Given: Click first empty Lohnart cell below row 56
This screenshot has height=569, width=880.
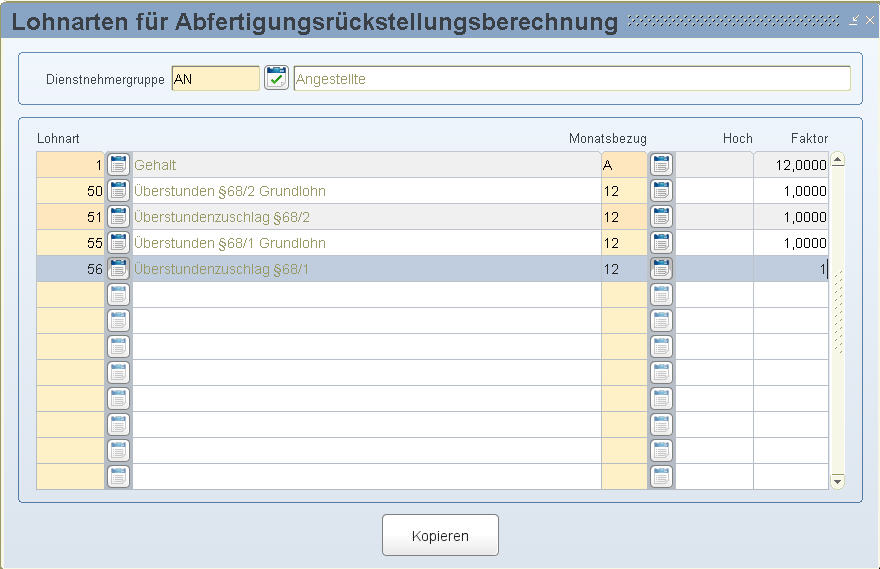Looking at the screenshot, I should point(70,295).
